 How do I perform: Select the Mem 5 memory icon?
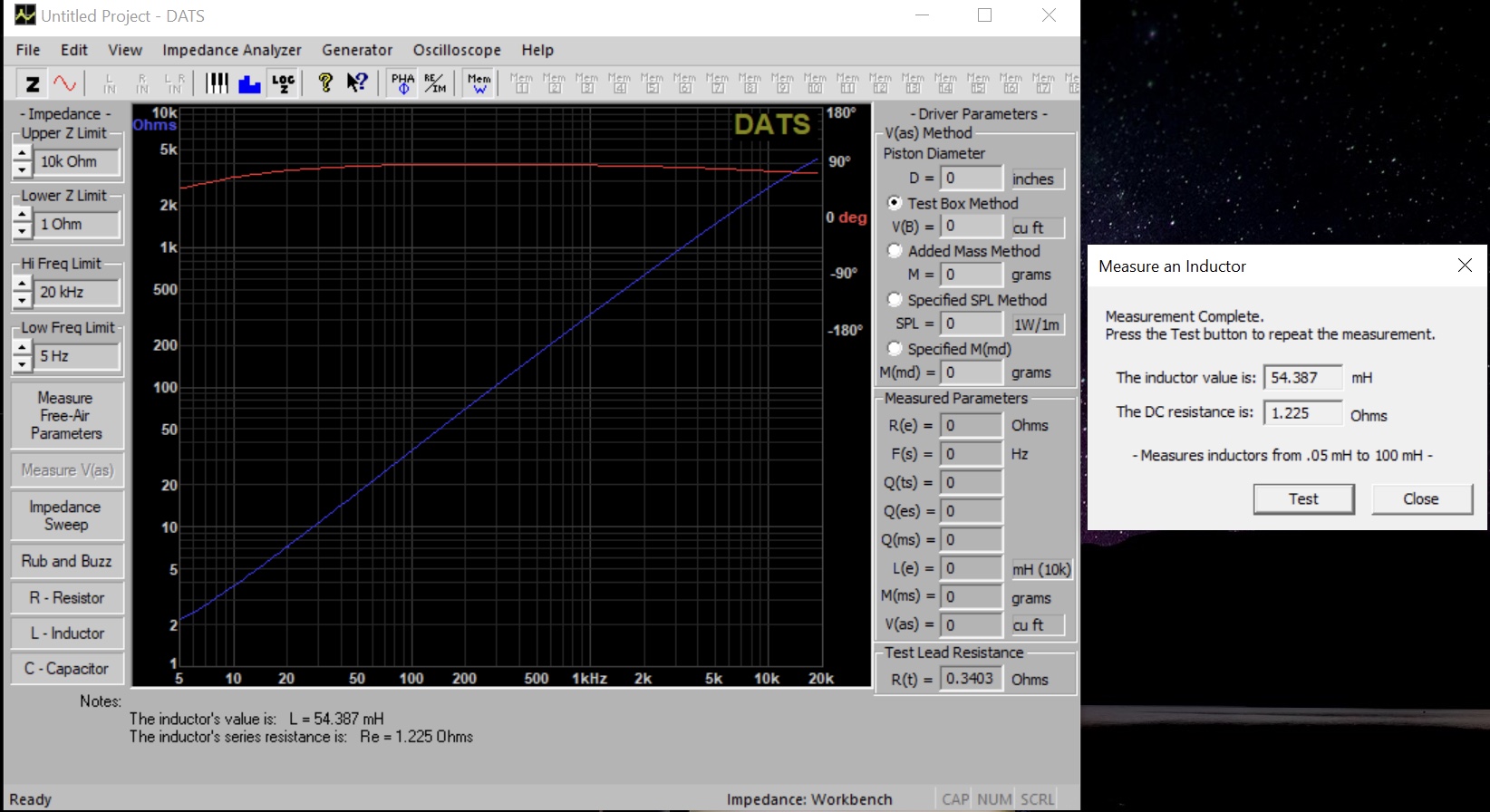pyautogui.click(x=652, y=83)
